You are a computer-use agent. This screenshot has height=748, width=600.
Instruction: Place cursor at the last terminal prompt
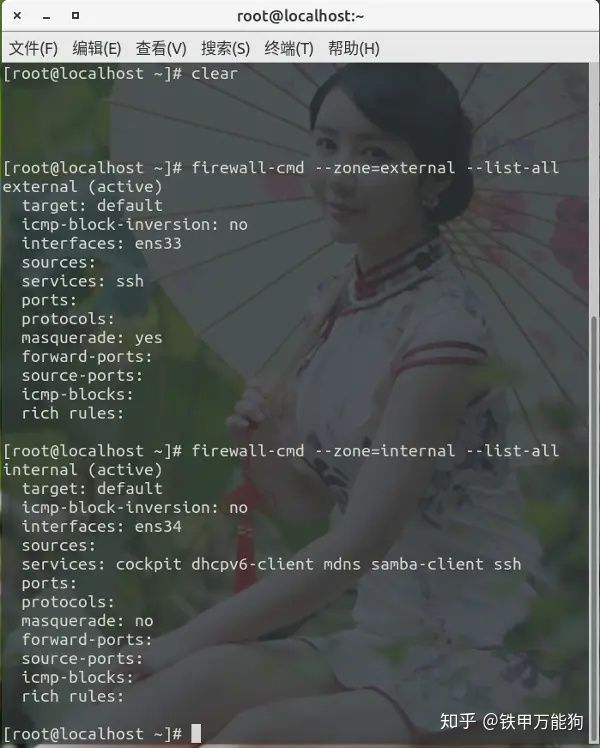(x=196, y=734)
